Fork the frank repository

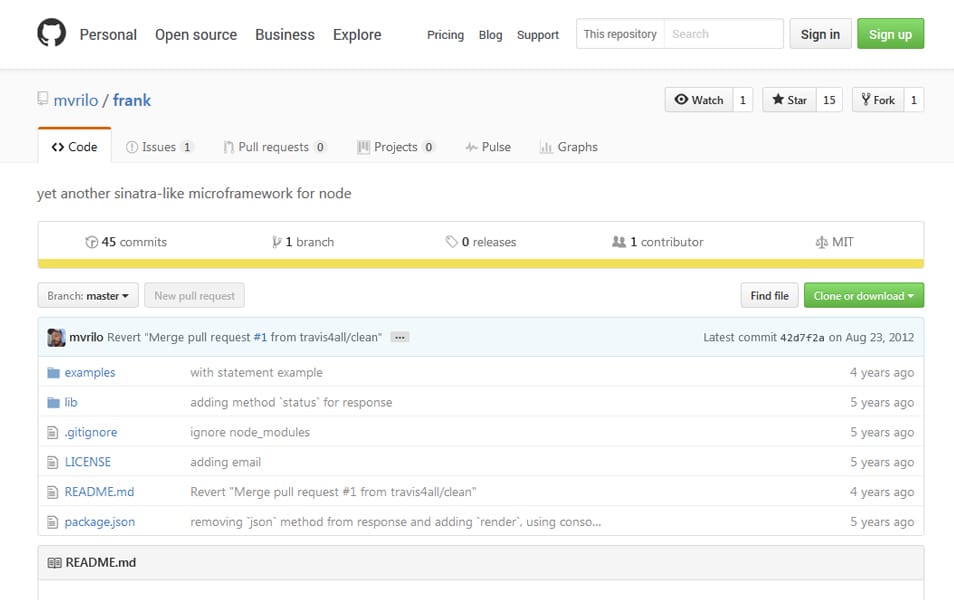coord(878,100)
